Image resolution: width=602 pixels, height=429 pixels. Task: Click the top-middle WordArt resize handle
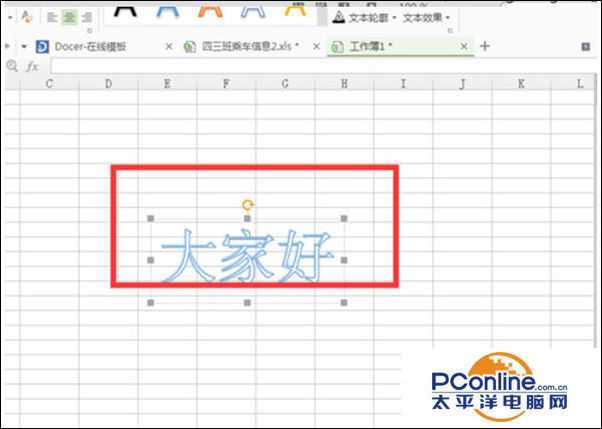coord(247,219)
